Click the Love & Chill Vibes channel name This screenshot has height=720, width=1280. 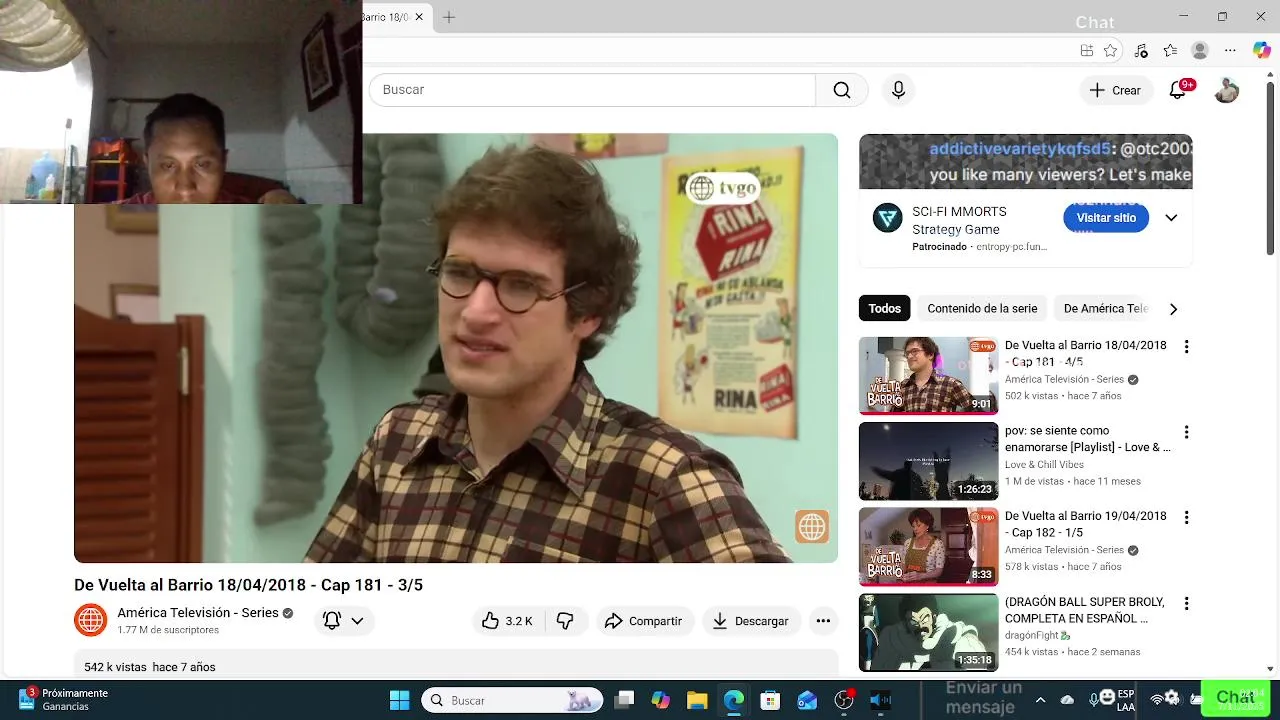[x=1045, y=465]
